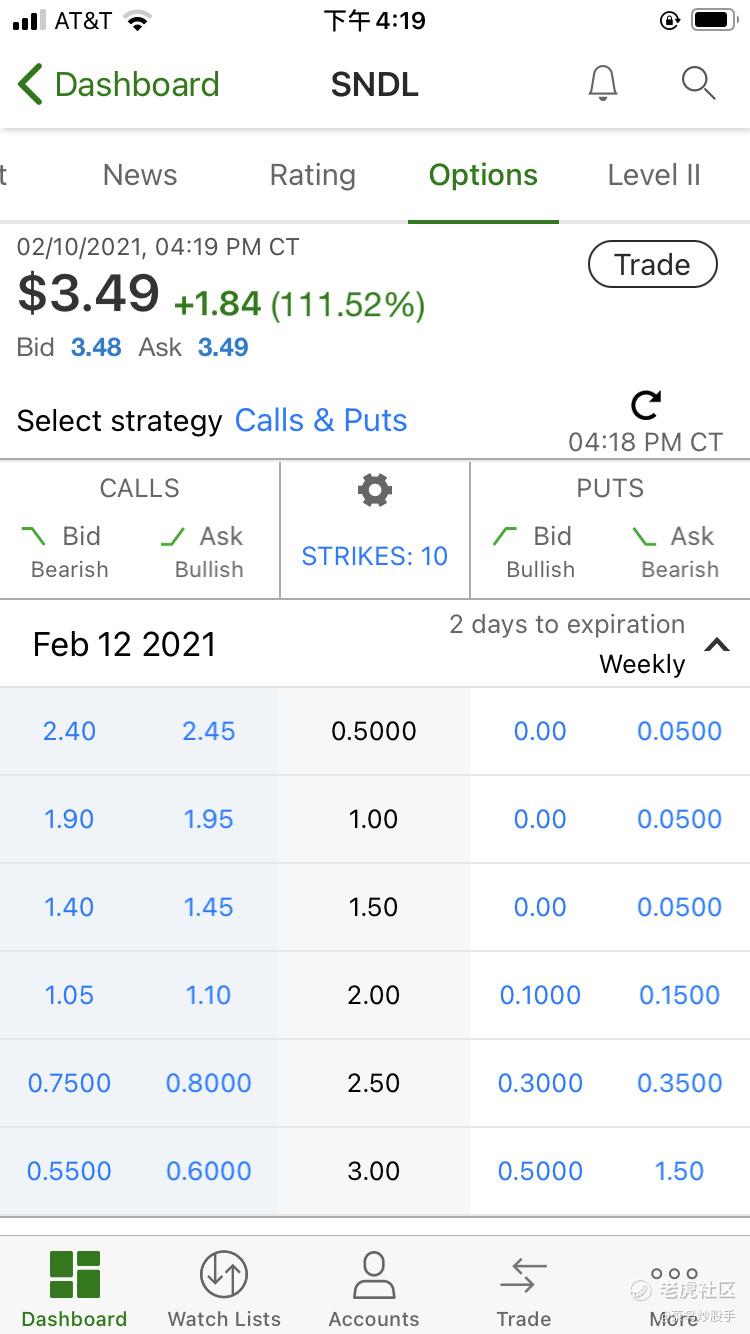The width and height of the screenshot is (750, 1334).
Task: Switch to the News tab
Action: pyautogui.click(x=140, y=175)
